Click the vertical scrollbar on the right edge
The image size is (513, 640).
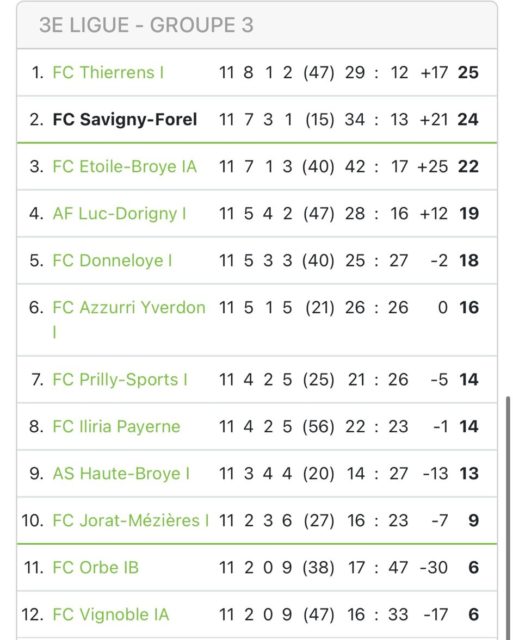[508, 518]
